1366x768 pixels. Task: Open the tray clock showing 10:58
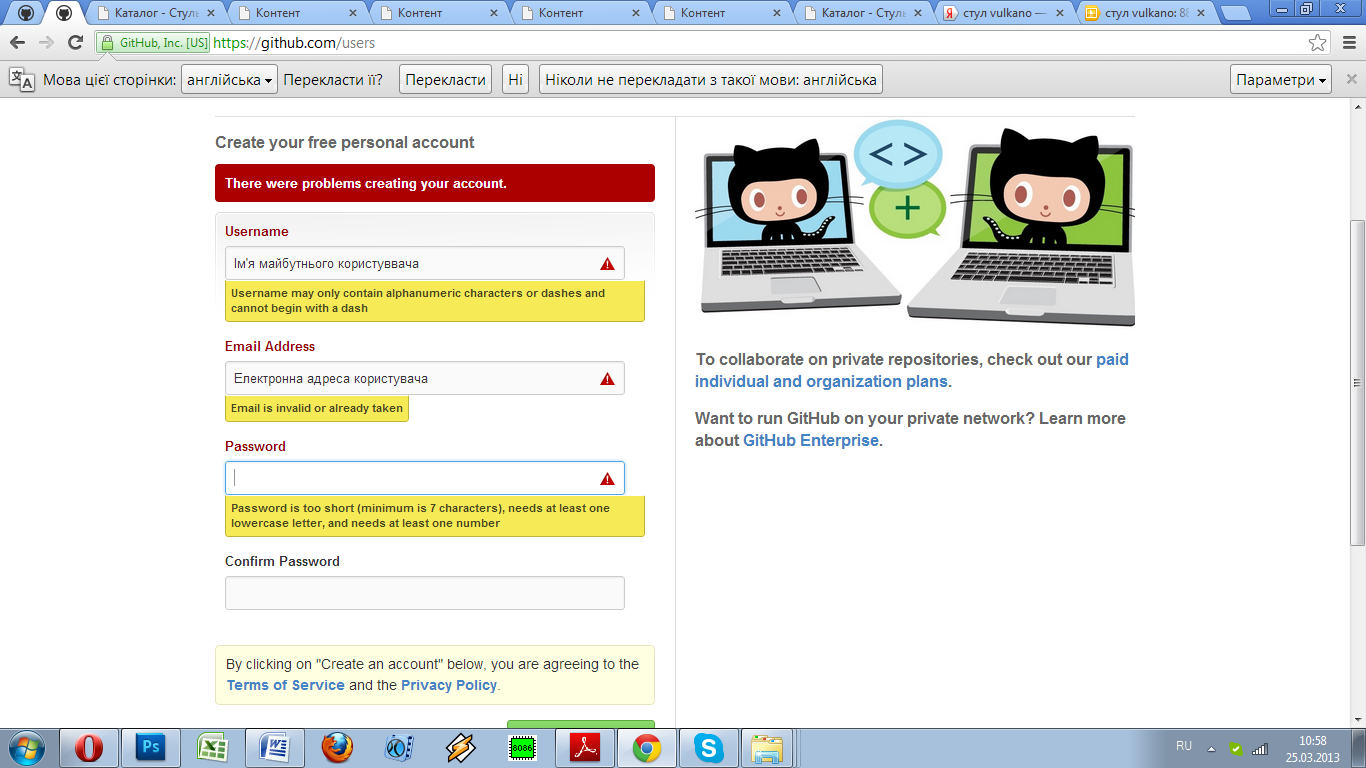(1312, 748)
